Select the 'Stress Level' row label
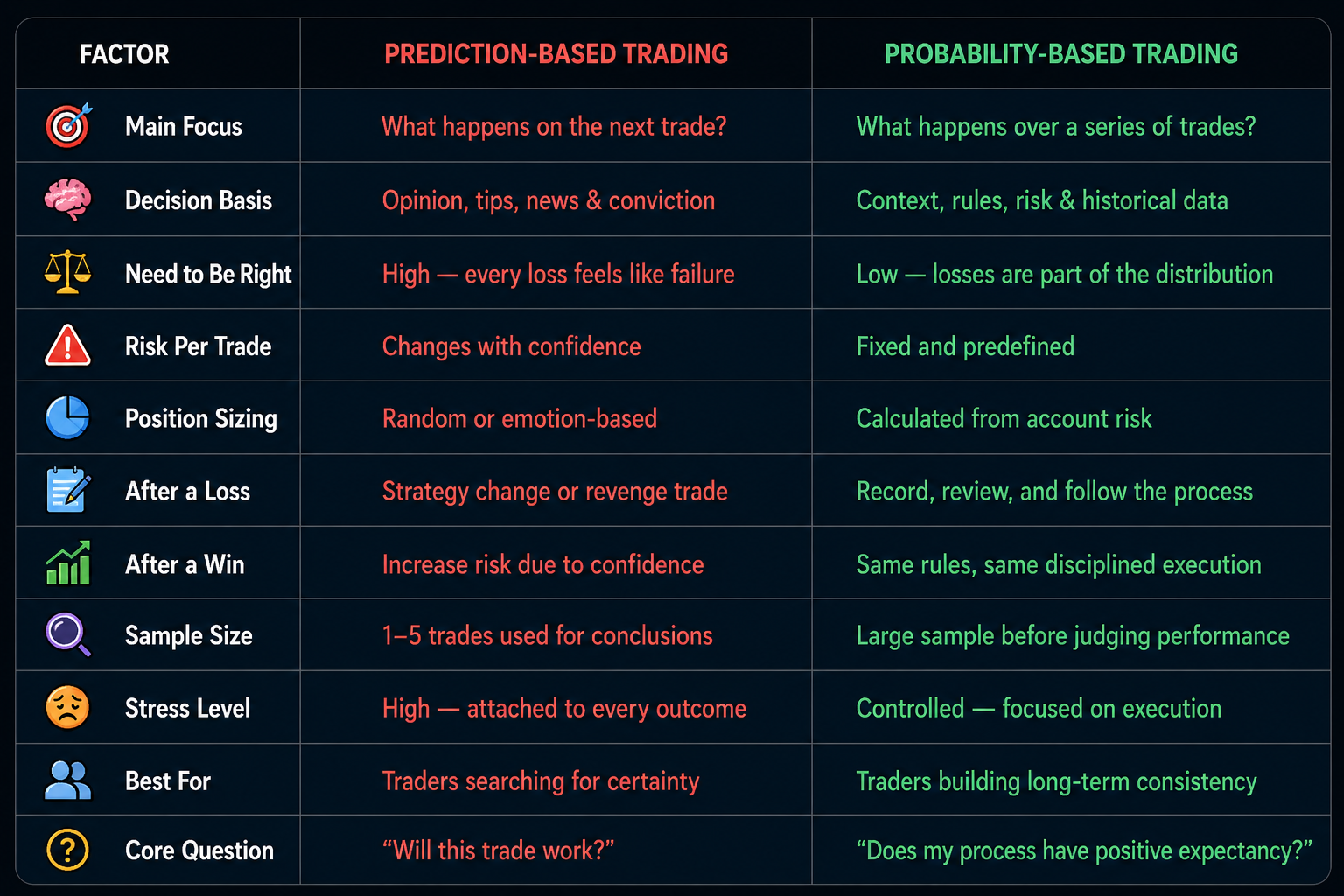 (188, 708)
